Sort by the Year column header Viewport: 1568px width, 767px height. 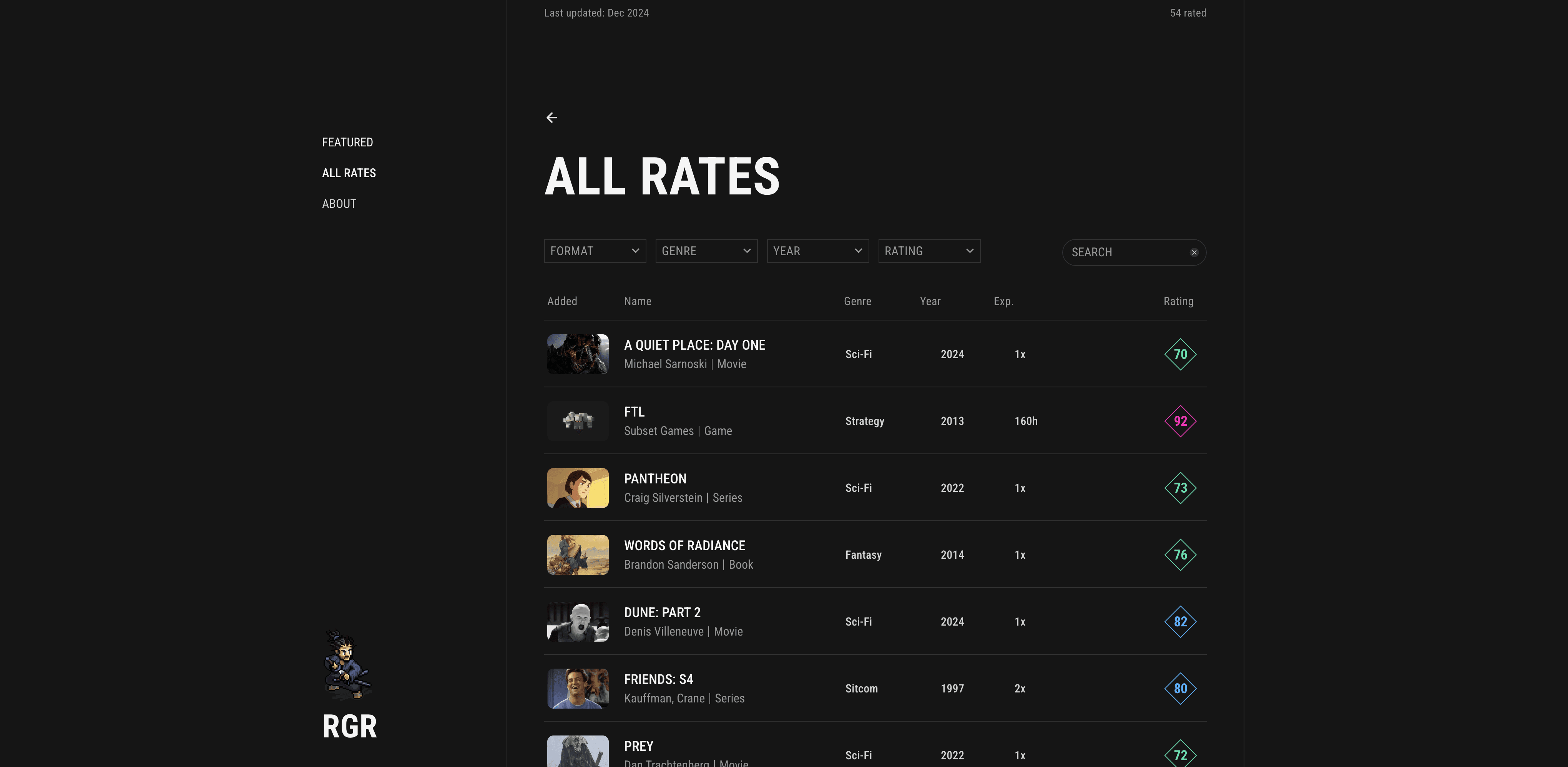click(x=930, y=301)
